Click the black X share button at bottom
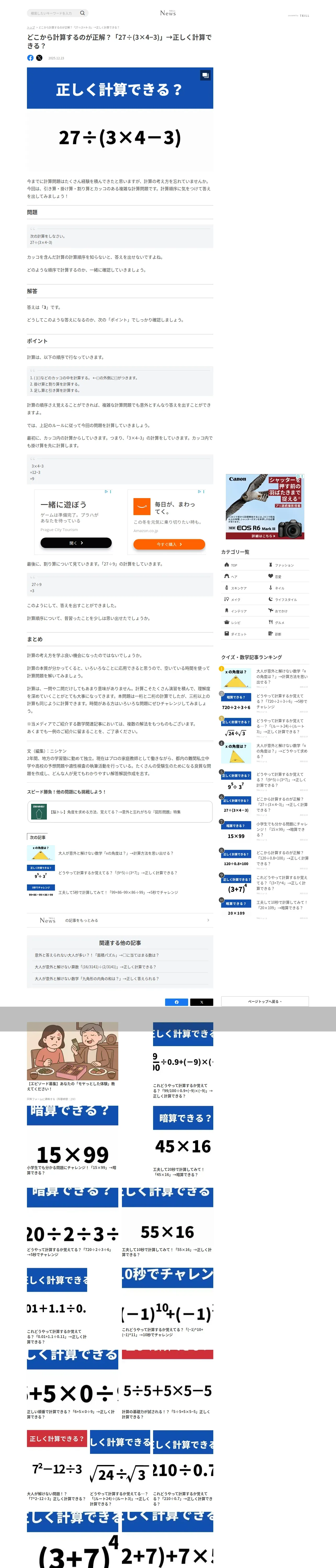The height and width of the screenshot is (1568, 336). pos(202,1002)
